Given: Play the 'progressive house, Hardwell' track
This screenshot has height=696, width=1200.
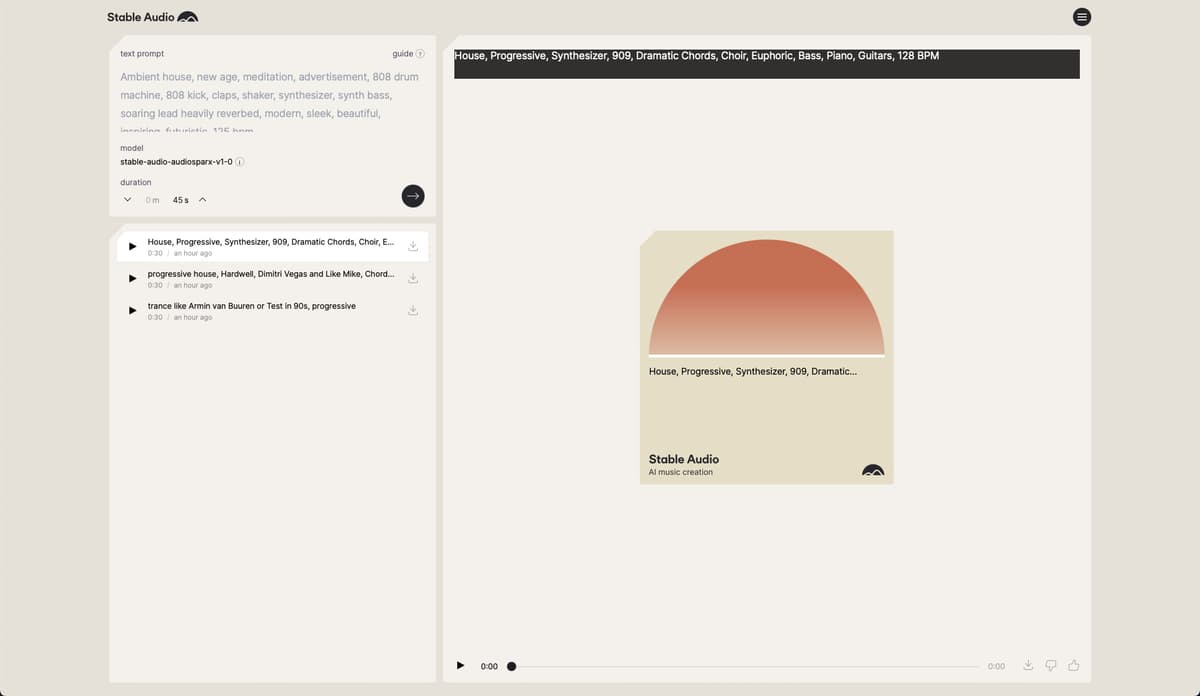Looking at the screenshot, I should 132,278.
